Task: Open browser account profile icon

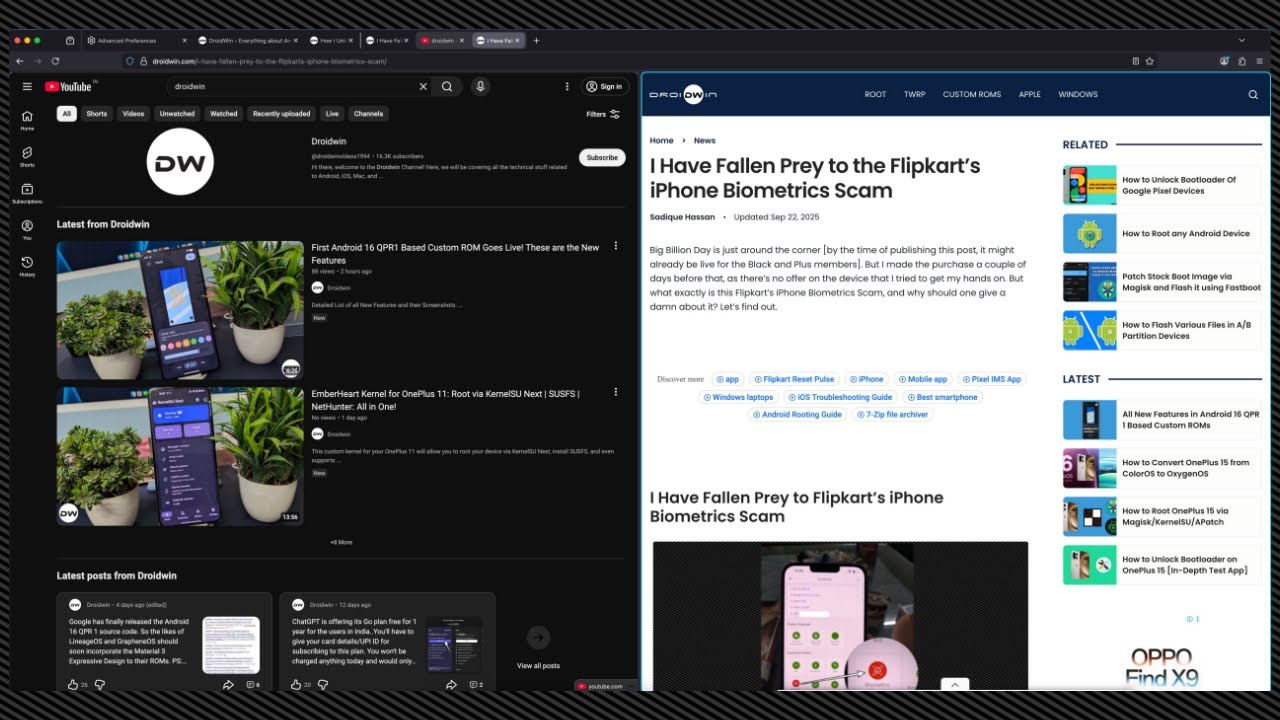Action: (x=1225, y=61)
